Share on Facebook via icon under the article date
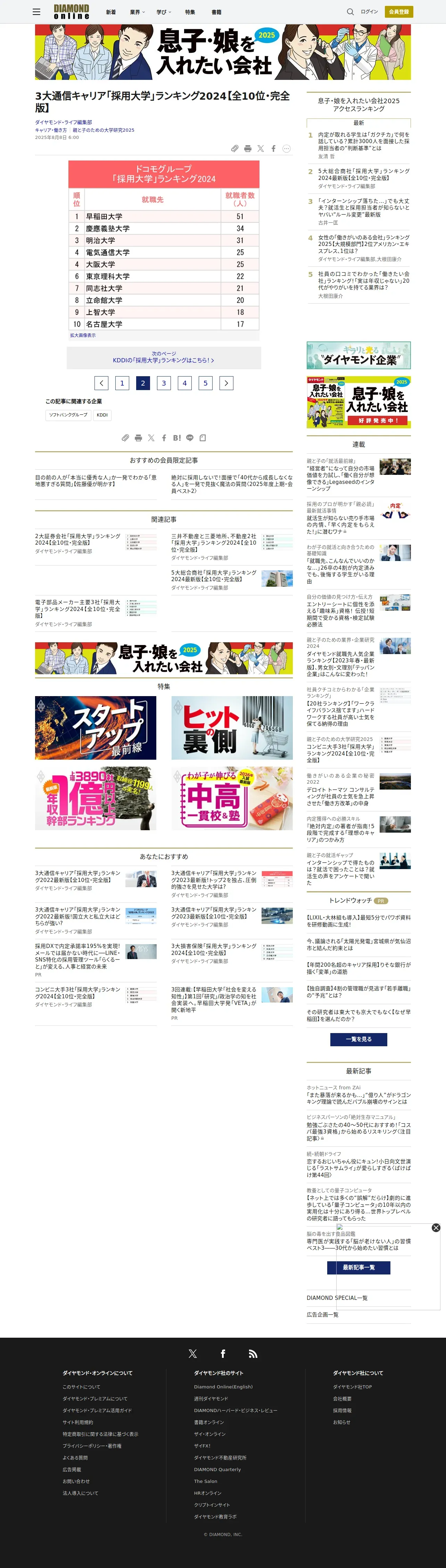 point(273,149)
